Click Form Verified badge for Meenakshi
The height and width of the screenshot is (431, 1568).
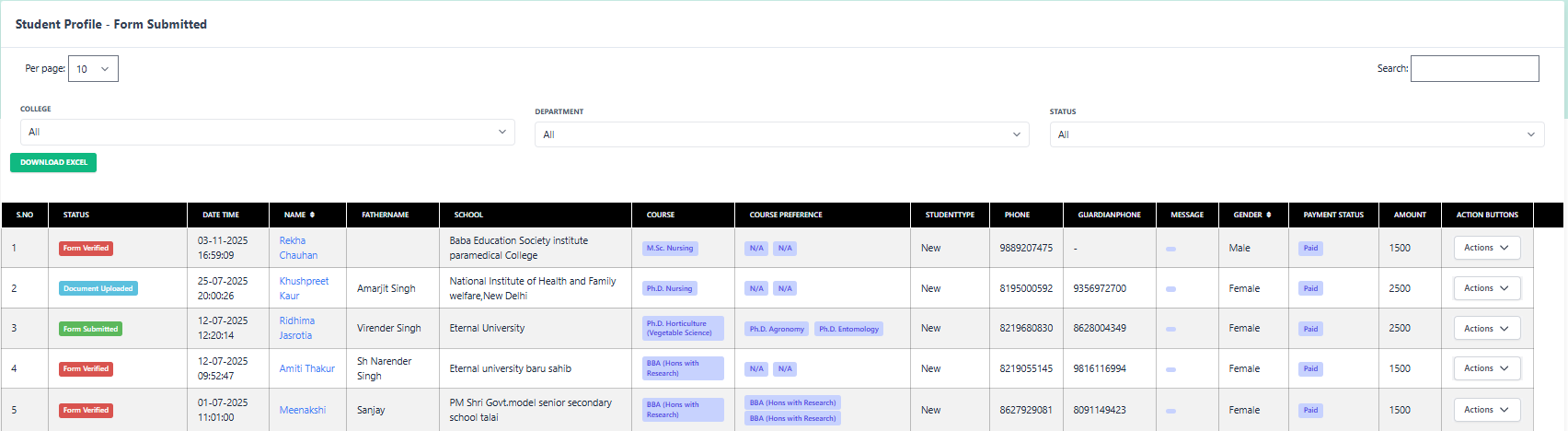86,410
